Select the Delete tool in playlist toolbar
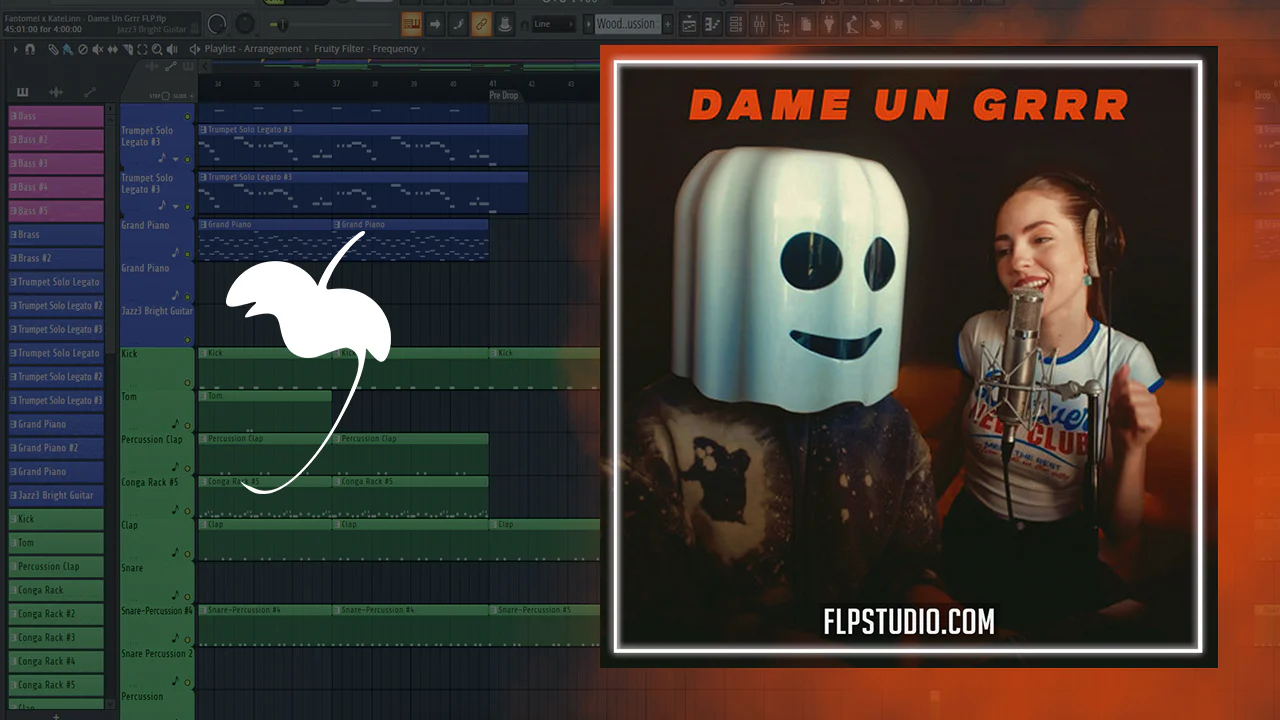 tap(82, 49)
